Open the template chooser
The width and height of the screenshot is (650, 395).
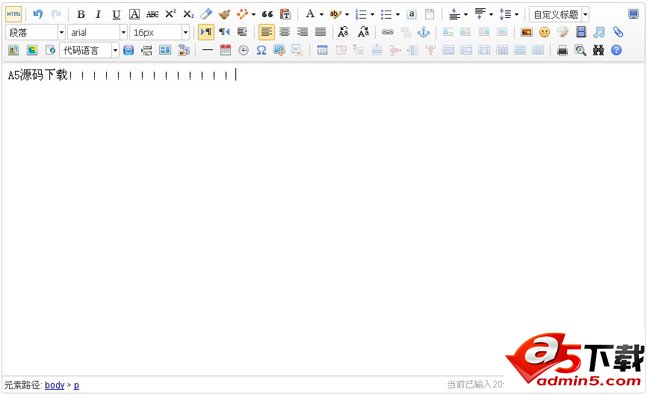tap(165, 50)
